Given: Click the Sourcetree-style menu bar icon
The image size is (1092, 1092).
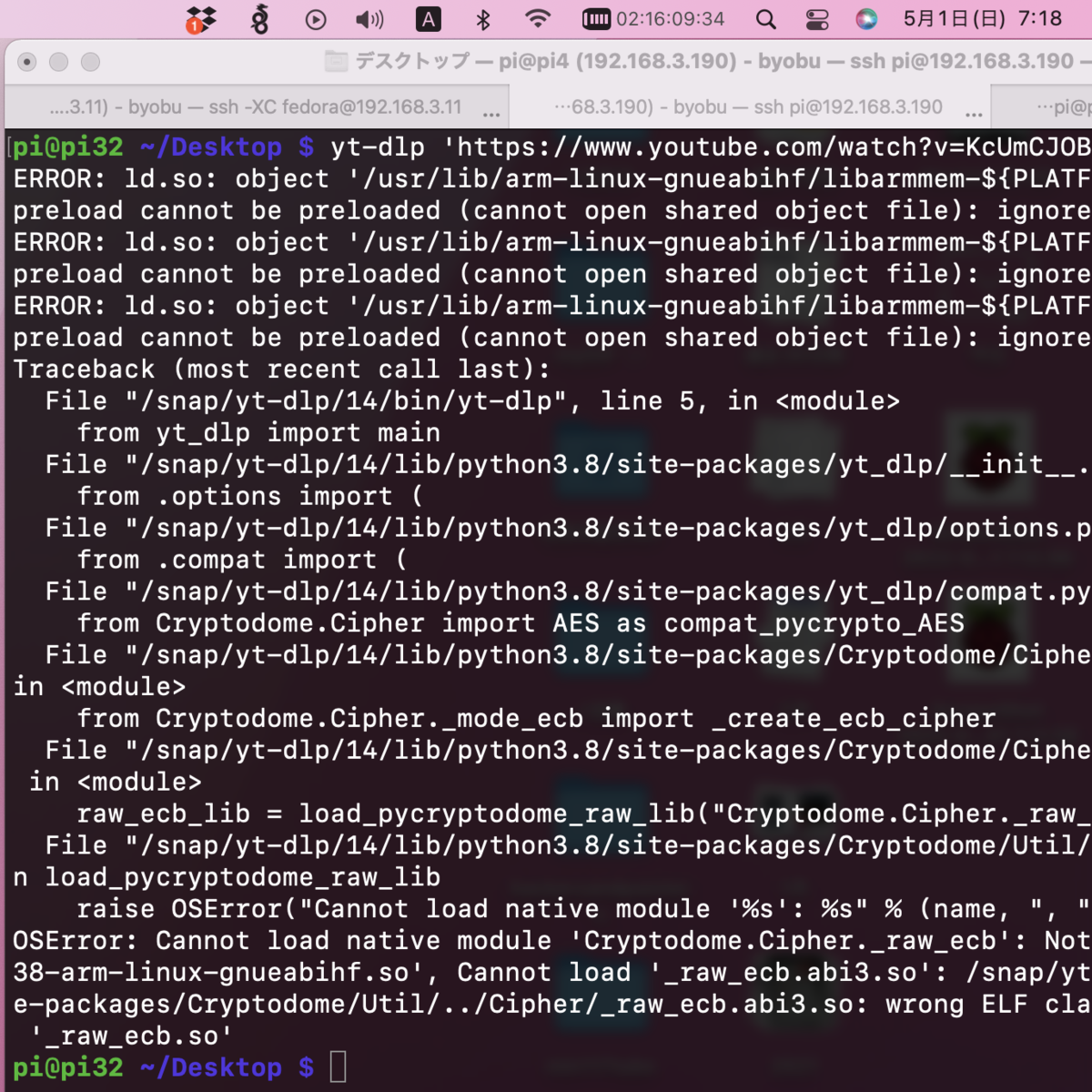Looking at the screenshot, I should 259,19.
